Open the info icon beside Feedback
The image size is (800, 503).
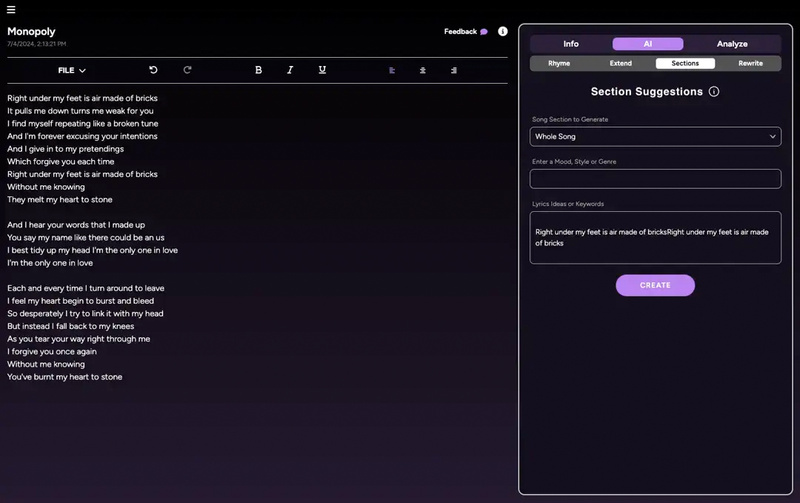[503, 31]
